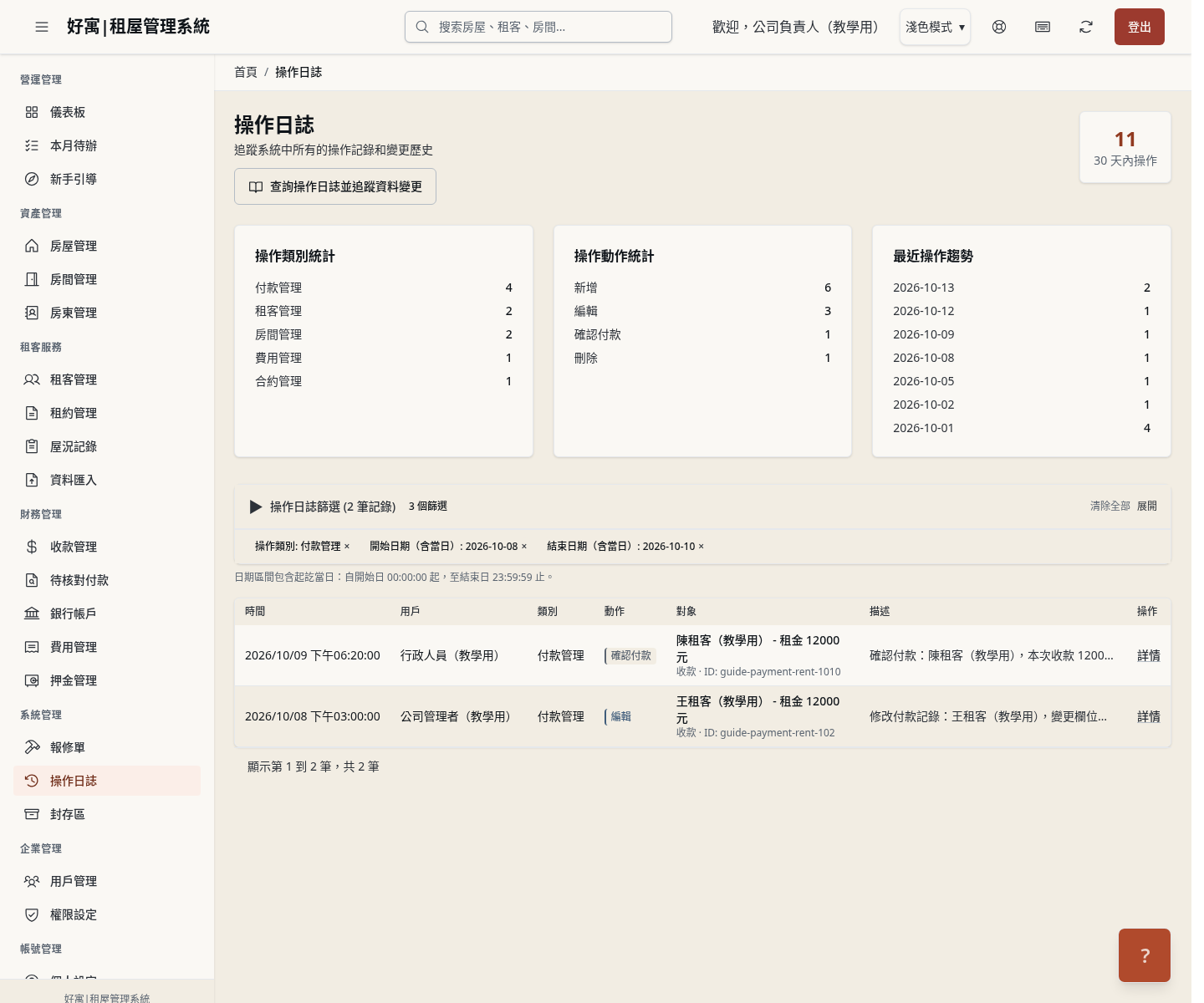Open 房東管理 contact icon

(x=32, y=313)
